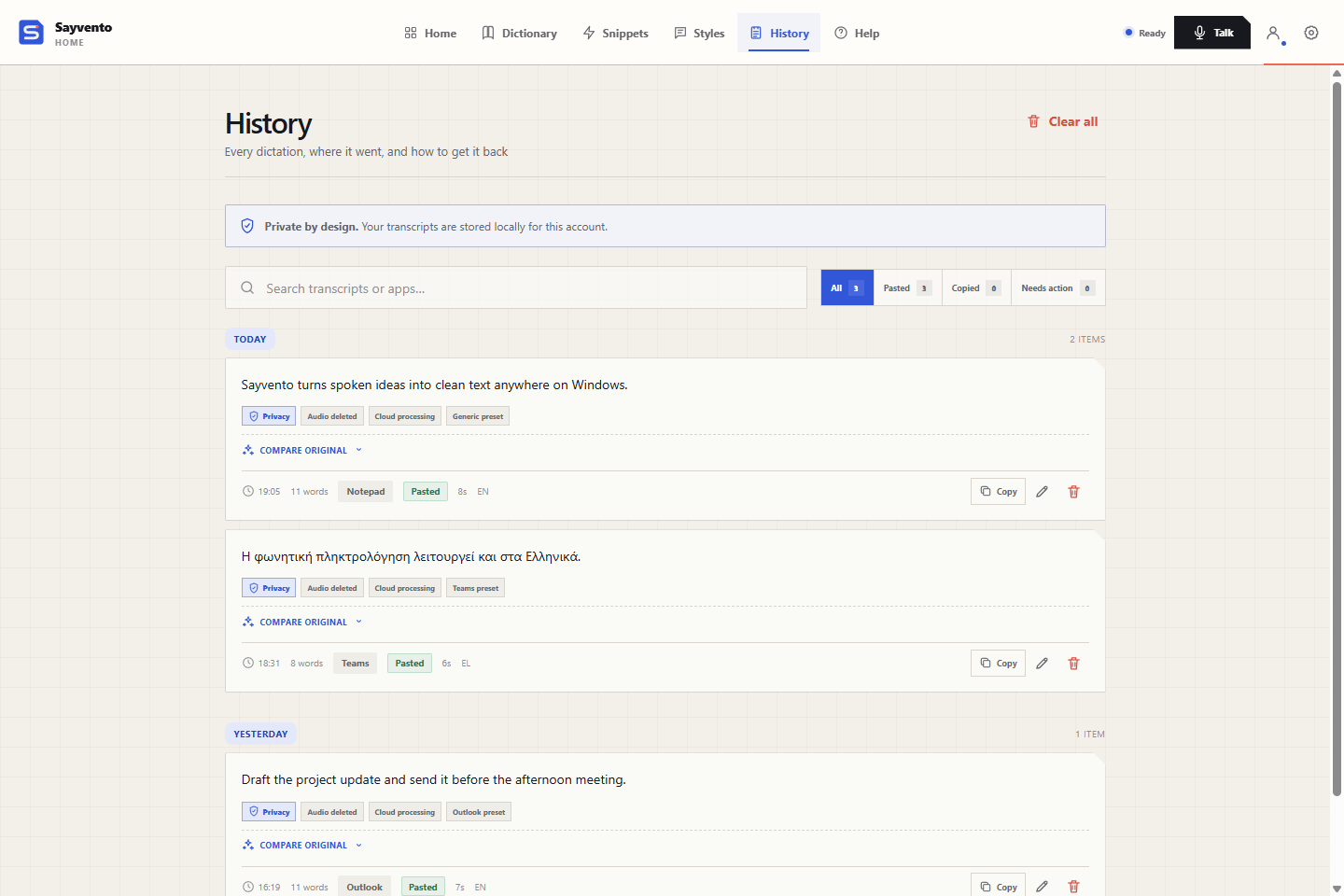Delete the Notepad transcript with trash icon
Image resolution: width=1344 pixels, height=896 pixels.
1073,492
